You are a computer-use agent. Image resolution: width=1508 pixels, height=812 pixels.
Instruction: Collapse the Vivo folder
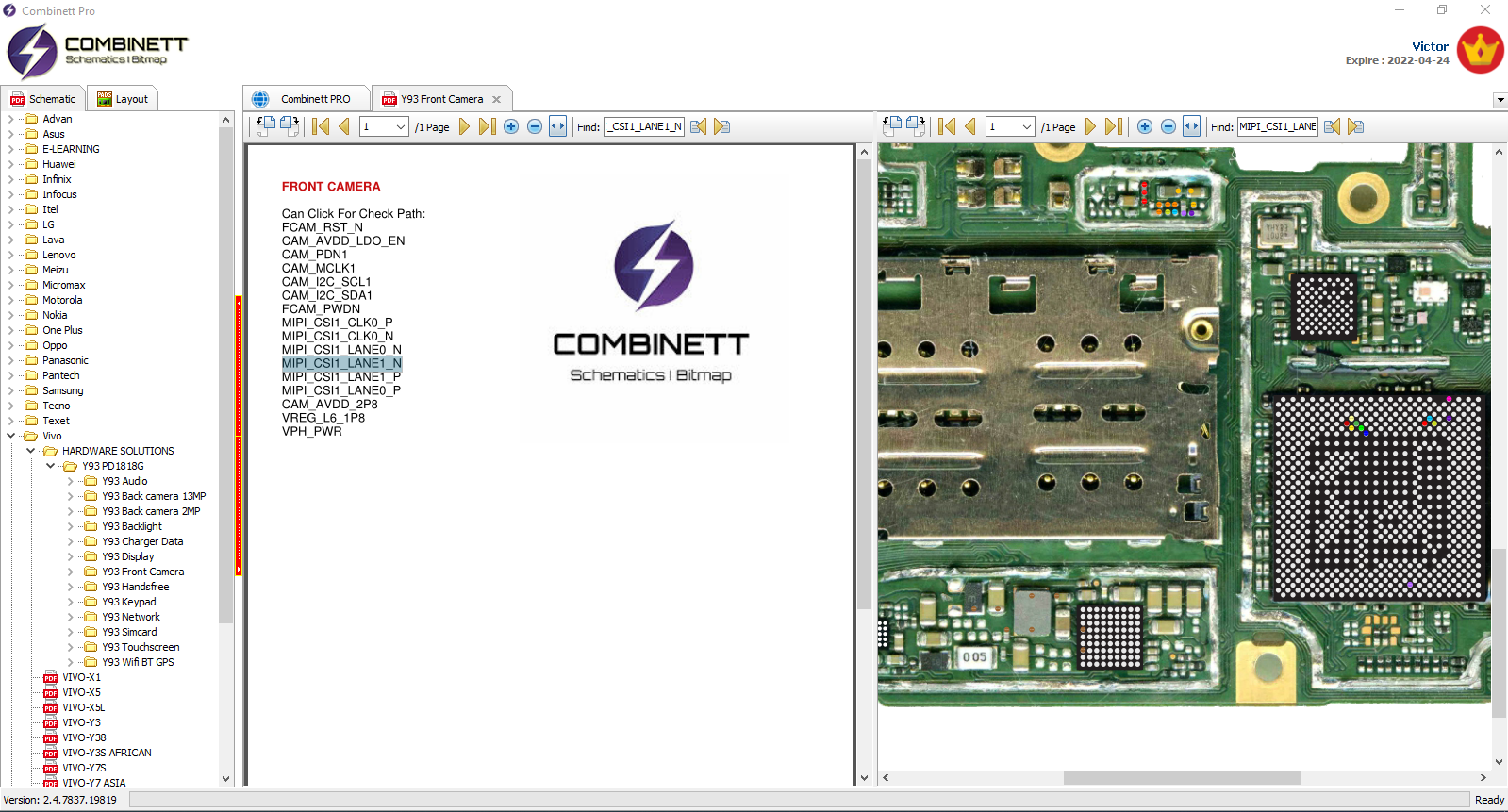(x=10, y=436)
